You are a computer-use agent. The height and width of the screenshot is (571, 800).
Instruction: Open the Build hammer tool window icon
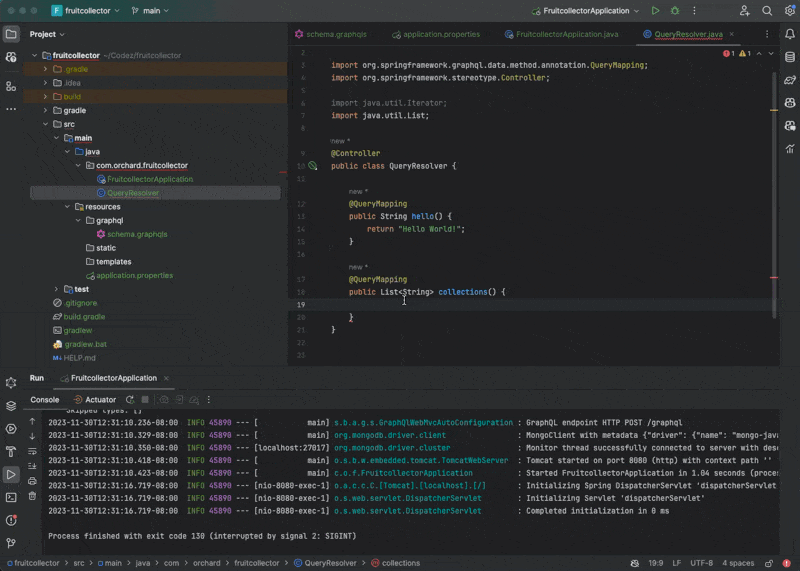(11, 452)
